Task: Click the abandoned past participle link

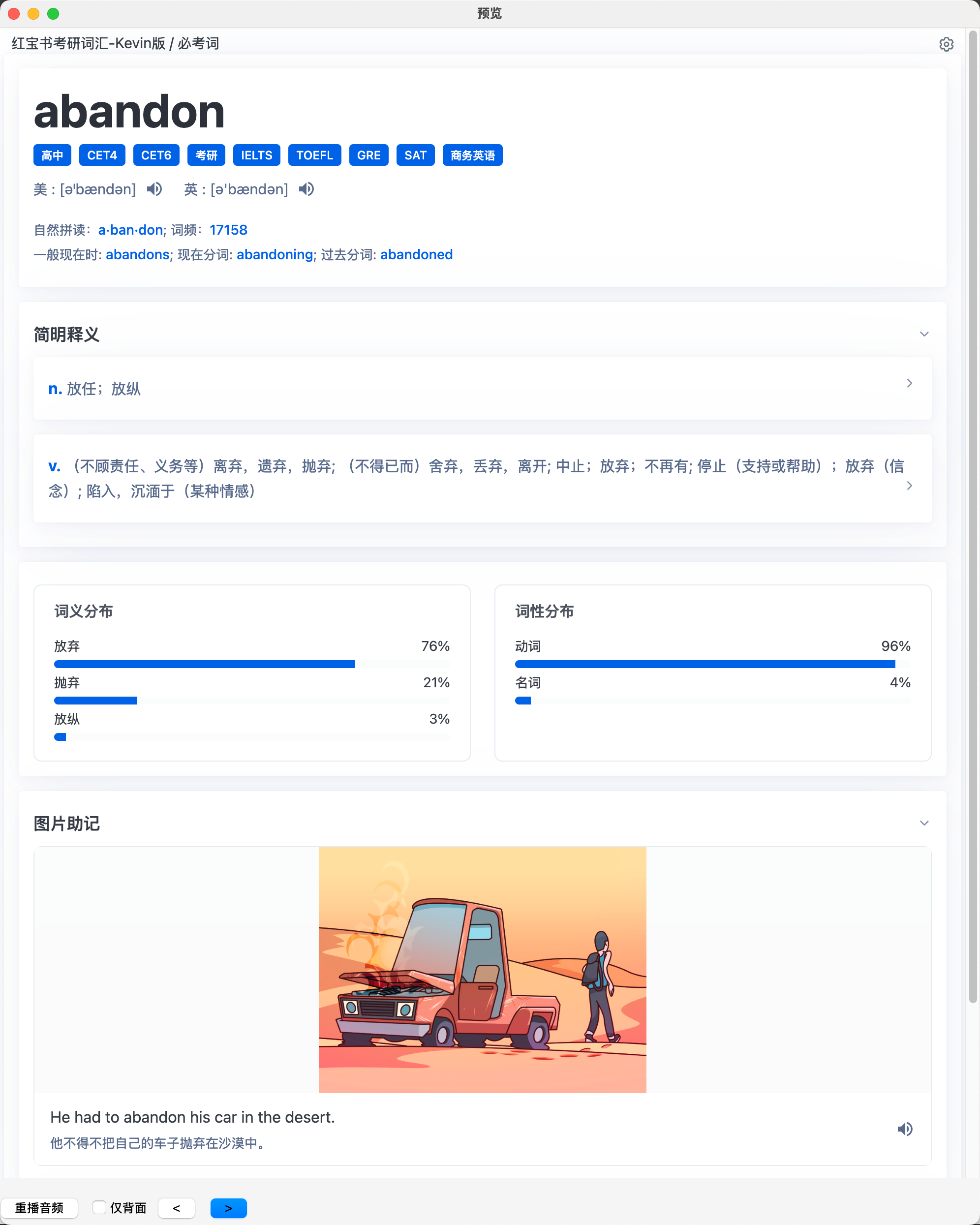Action: tap(416, 254)
